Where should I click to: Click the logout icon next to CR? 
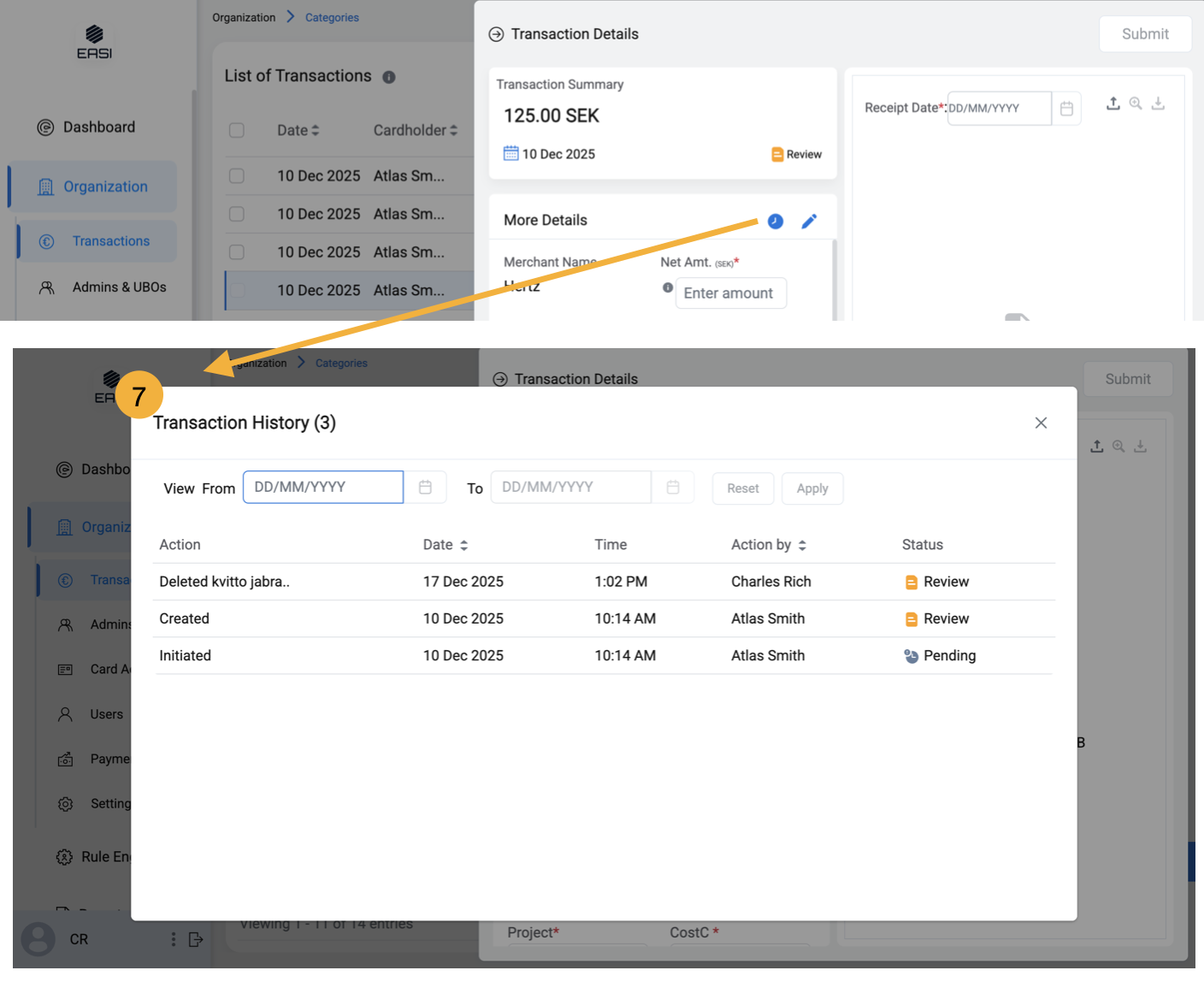click(196, 939)
